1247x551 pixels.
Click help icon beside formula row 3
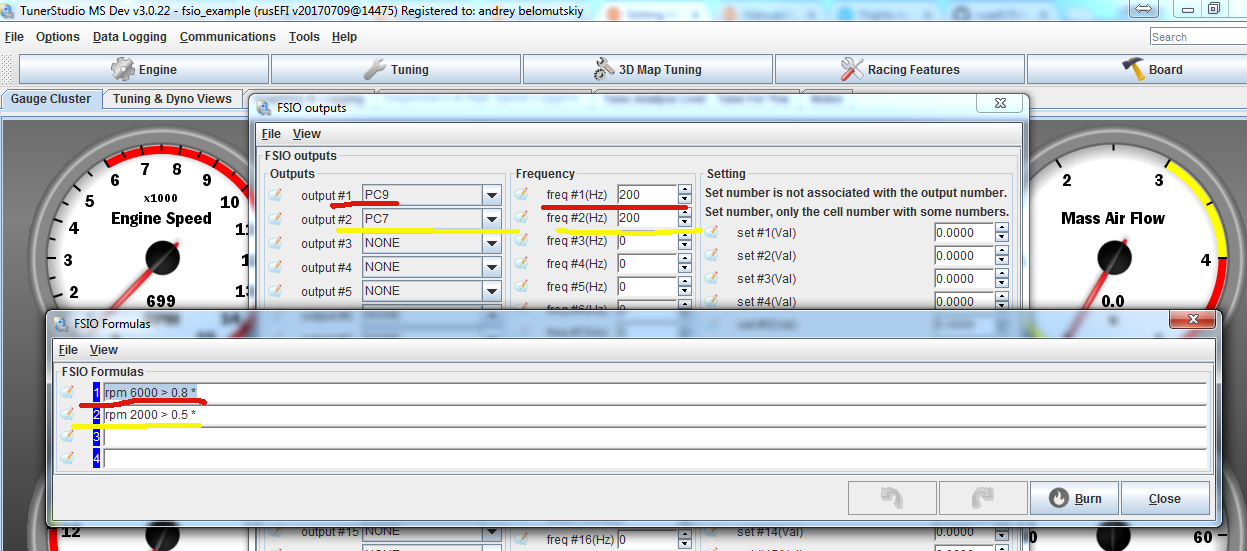pyautogui.click(x=67, y=436)
